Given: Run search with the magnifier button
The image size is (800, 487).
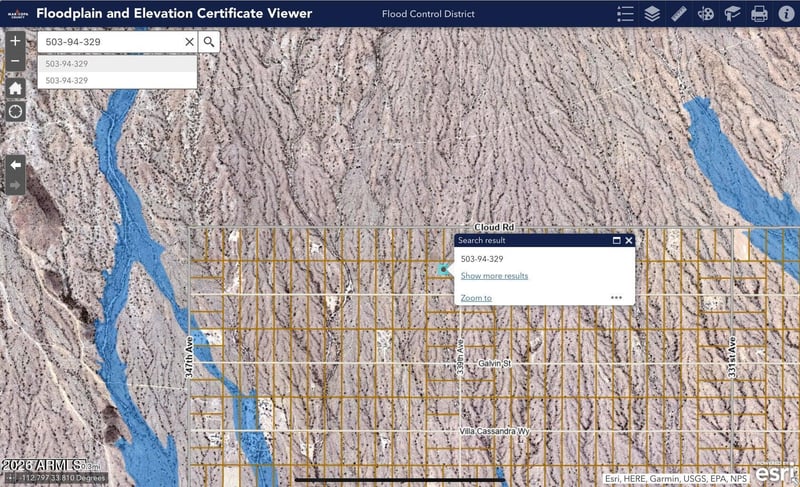Looking at the screenshot, I should point(209,42).
